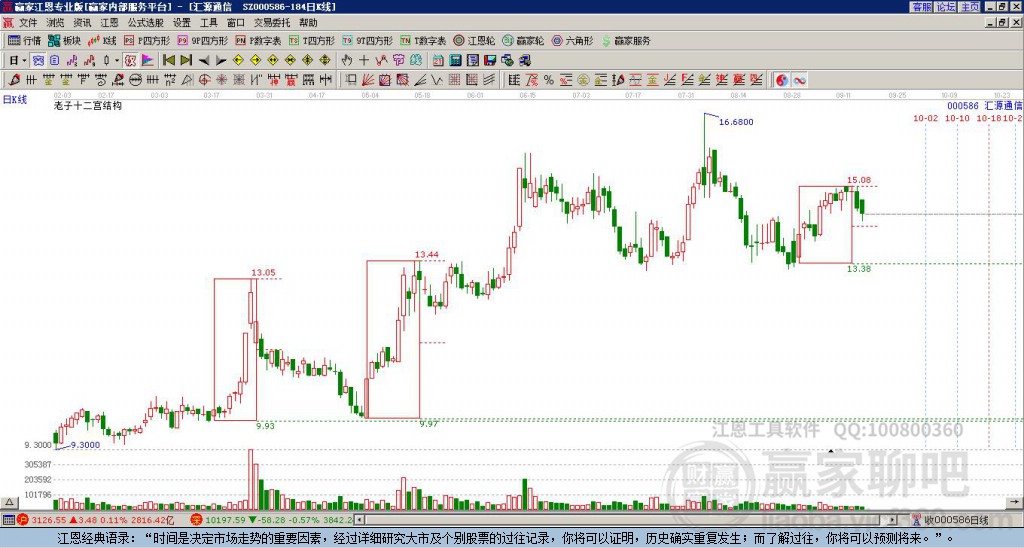
Task: Select the hand pan tool
Action: [346, 61]
